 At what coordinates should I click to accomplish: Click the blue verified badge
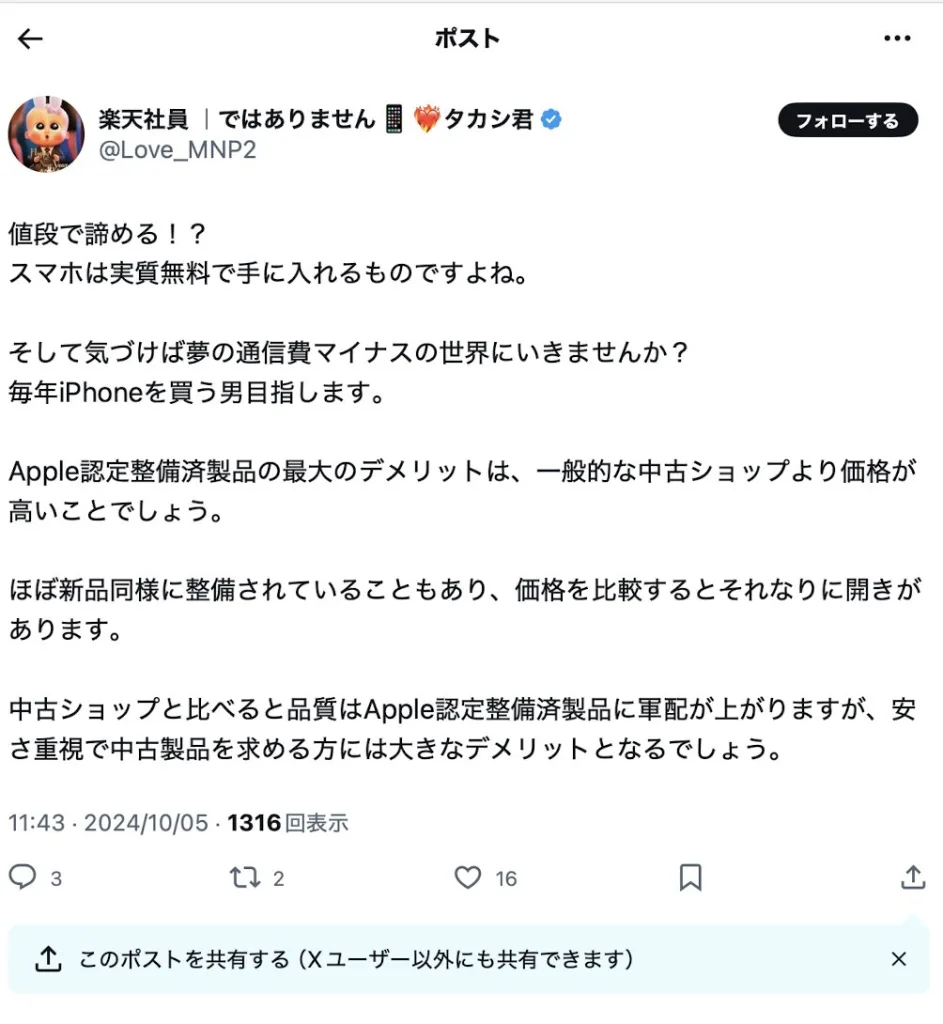(x=551, y=120)
